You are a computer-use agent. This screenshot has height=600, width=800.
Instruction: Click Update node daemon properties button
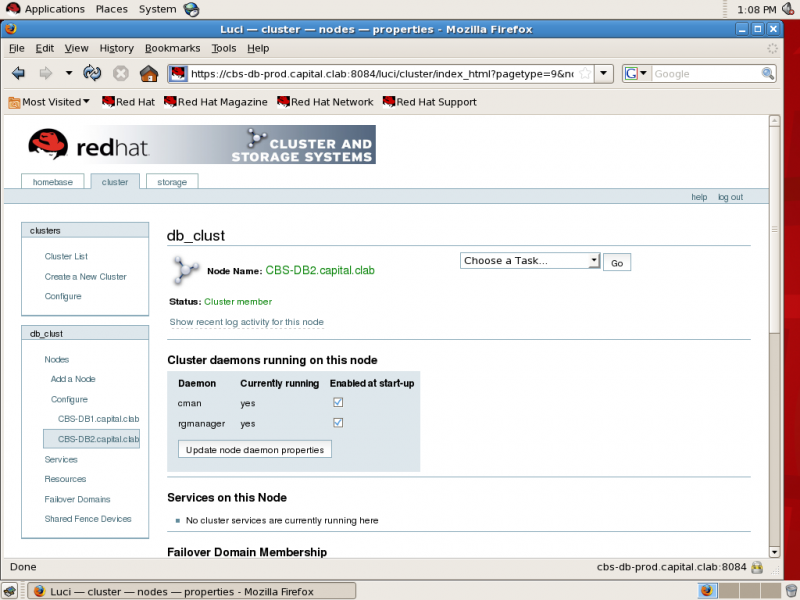(x=255, y=449)
